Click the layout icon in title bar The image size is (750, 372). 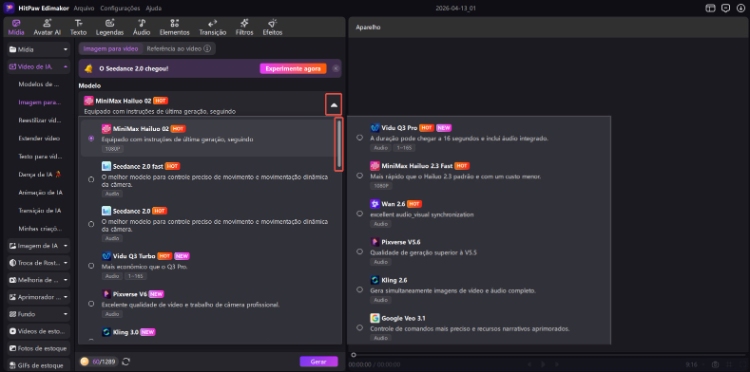pyautogui.click(x=710, y=8)
